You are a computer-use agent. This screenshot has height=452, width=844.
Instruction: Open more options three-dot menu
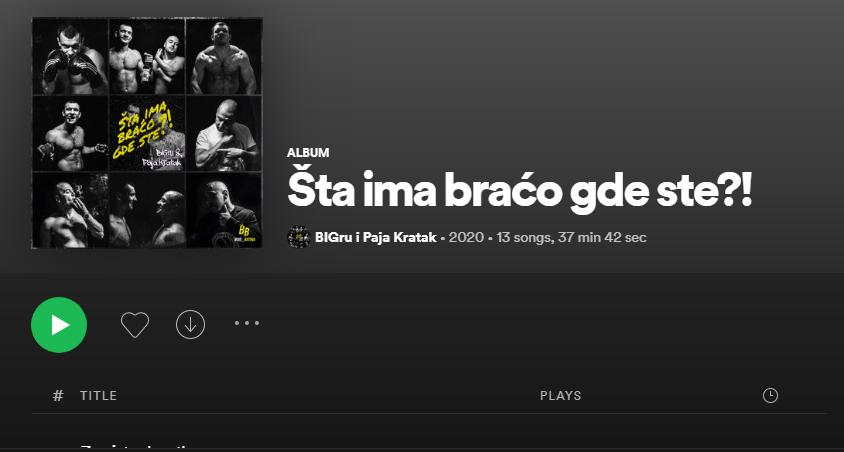247,323
